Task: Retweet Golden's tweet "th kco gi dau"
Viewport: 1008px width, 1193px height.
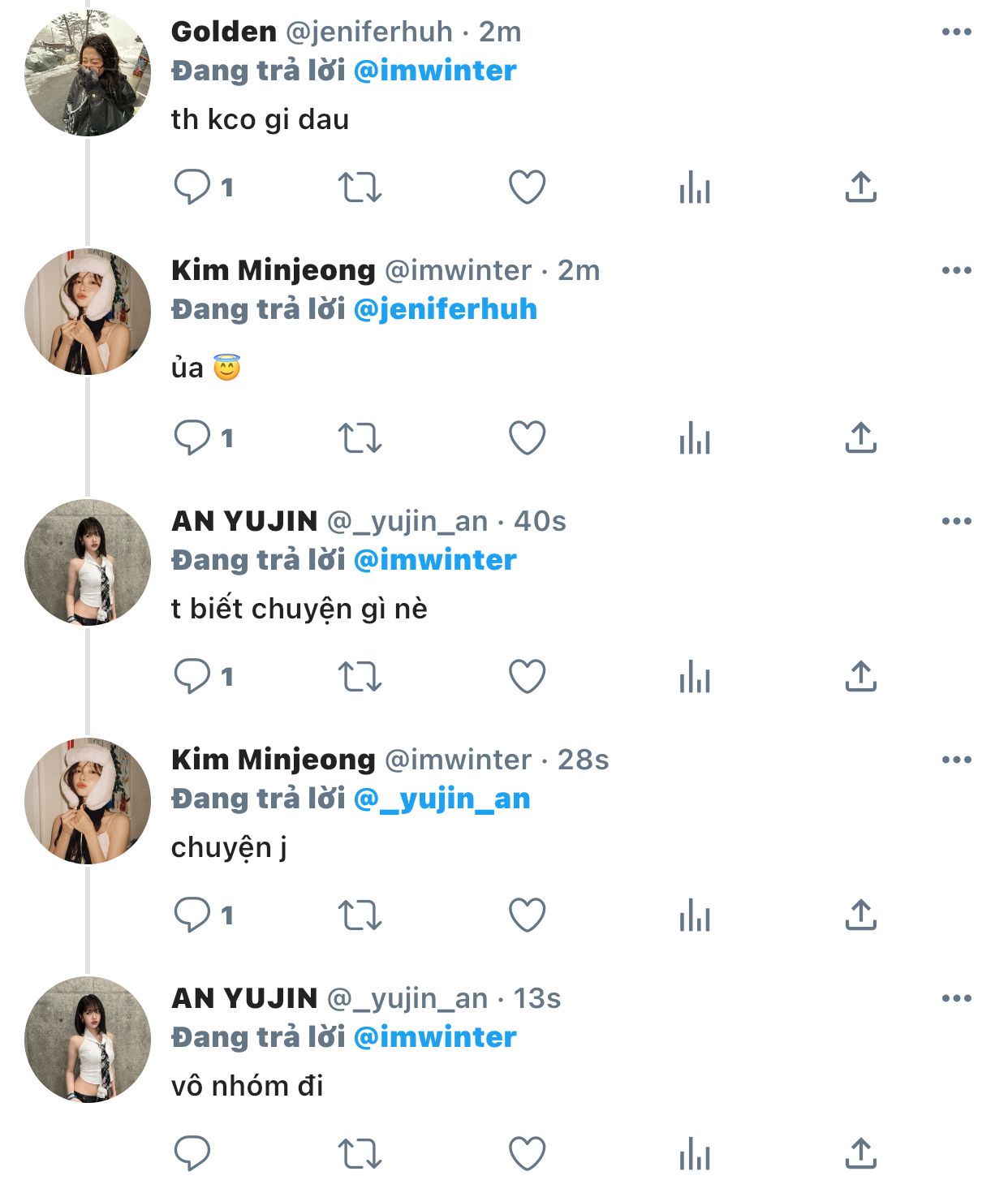Action: (x=360, y=187)
